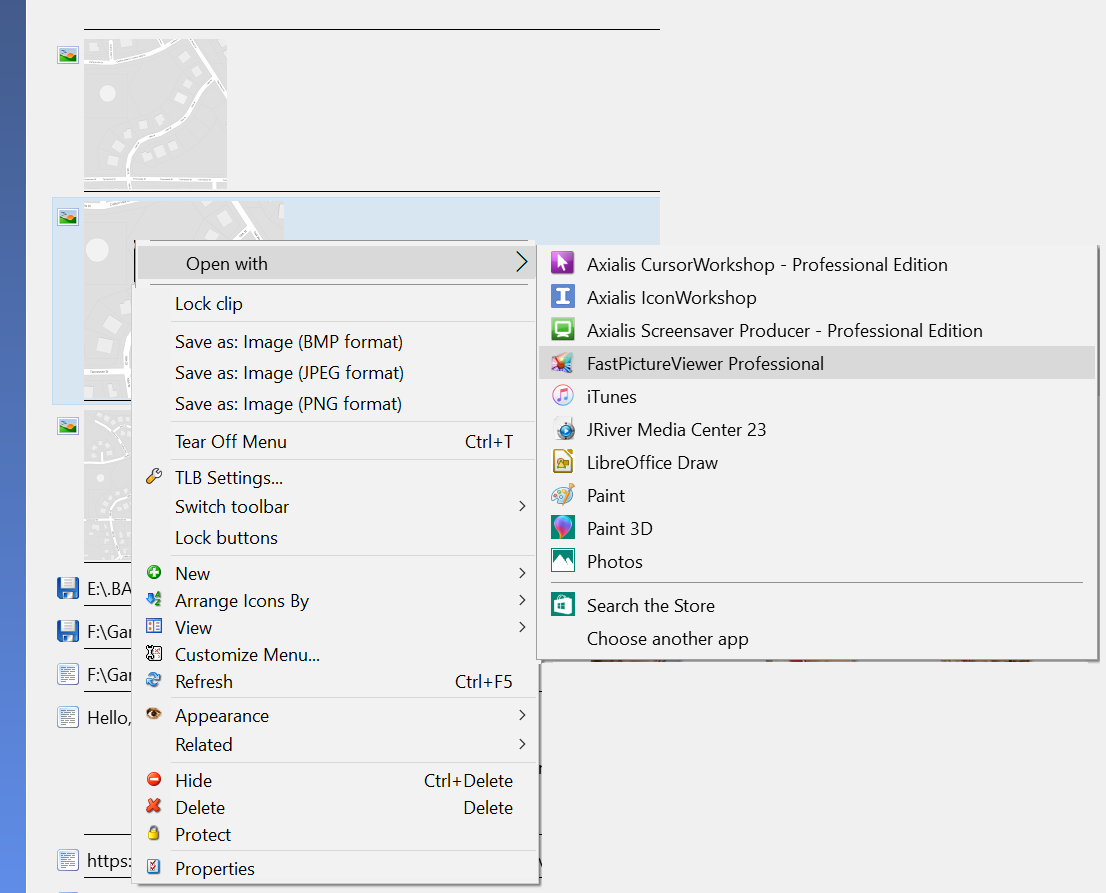This screenshot has width=1106, height=893.
Task: Toggle the Lock buttons option
Action: [x=226, y=538]
